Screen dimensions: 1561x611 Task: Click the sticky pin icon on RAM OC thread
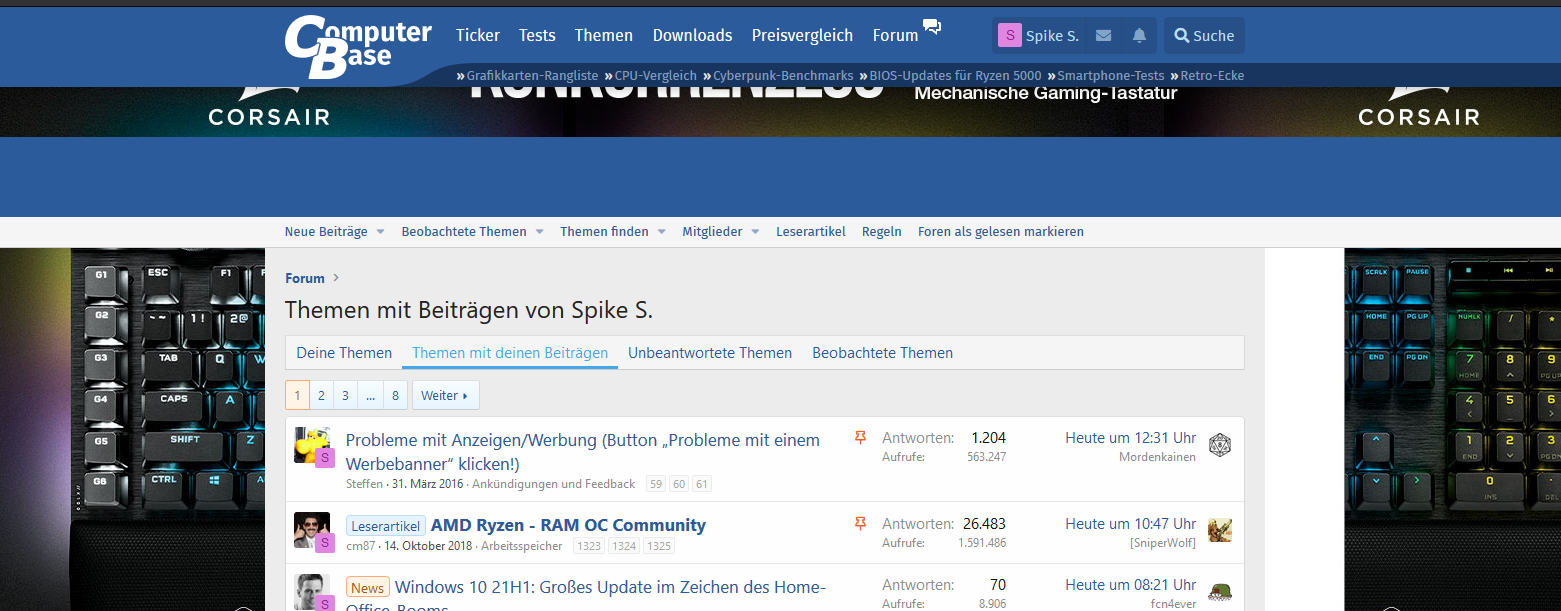pyautogui.click(x=860, y=524)
